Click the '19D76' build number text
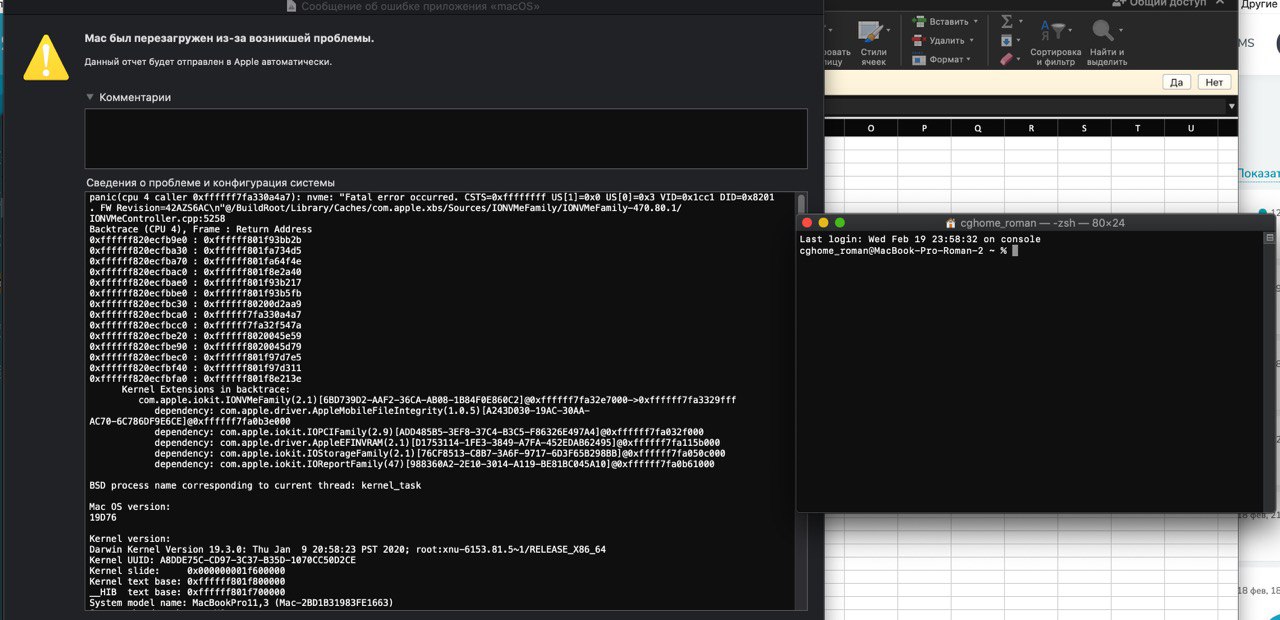The image size is (1280, 620). coord(103,518)
